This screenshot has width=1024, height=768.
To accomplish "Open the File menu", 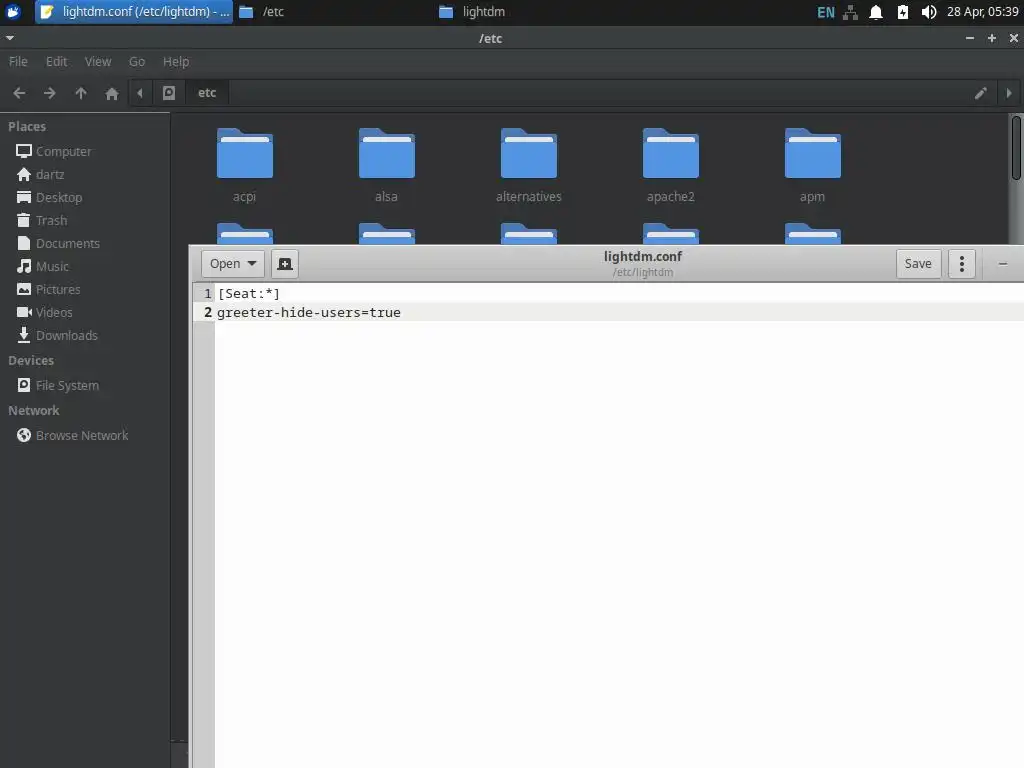I will click(18, 61).
